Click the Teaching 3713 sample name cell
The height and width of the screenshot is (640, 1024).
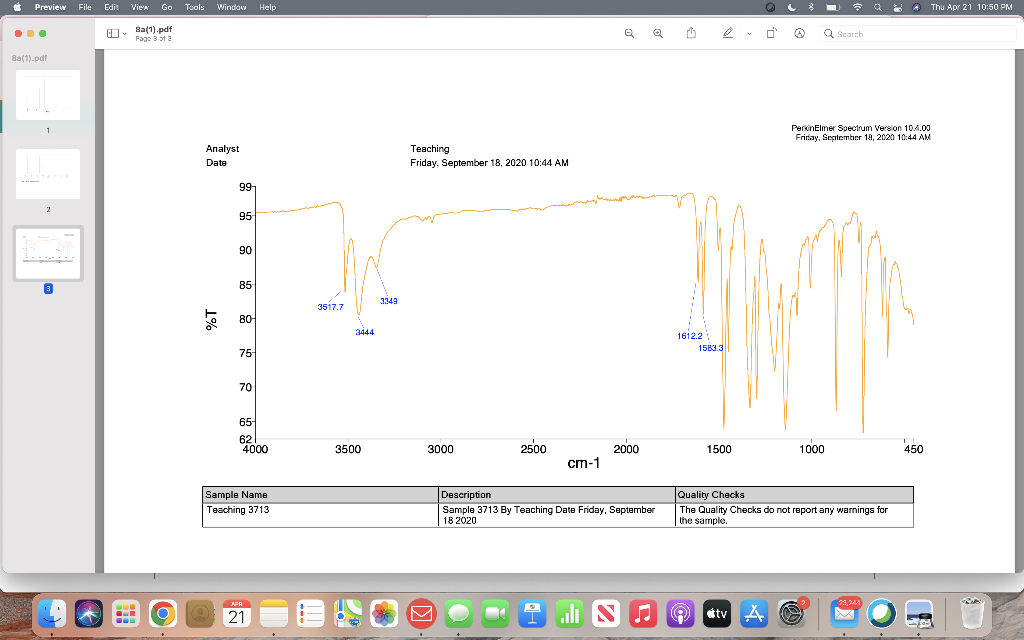point(320,515)
